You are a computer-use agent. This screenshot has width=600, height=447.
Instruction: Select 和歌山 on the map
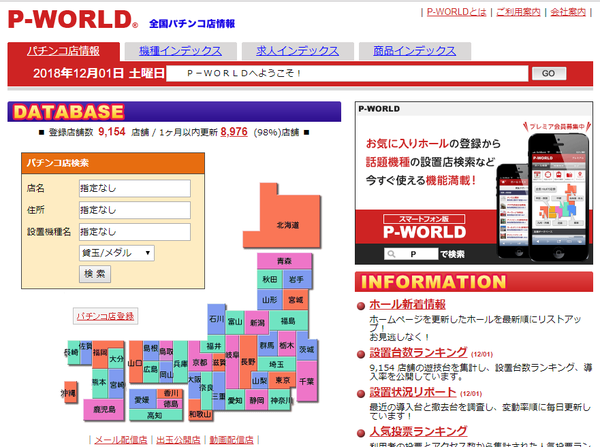point(200,414)
